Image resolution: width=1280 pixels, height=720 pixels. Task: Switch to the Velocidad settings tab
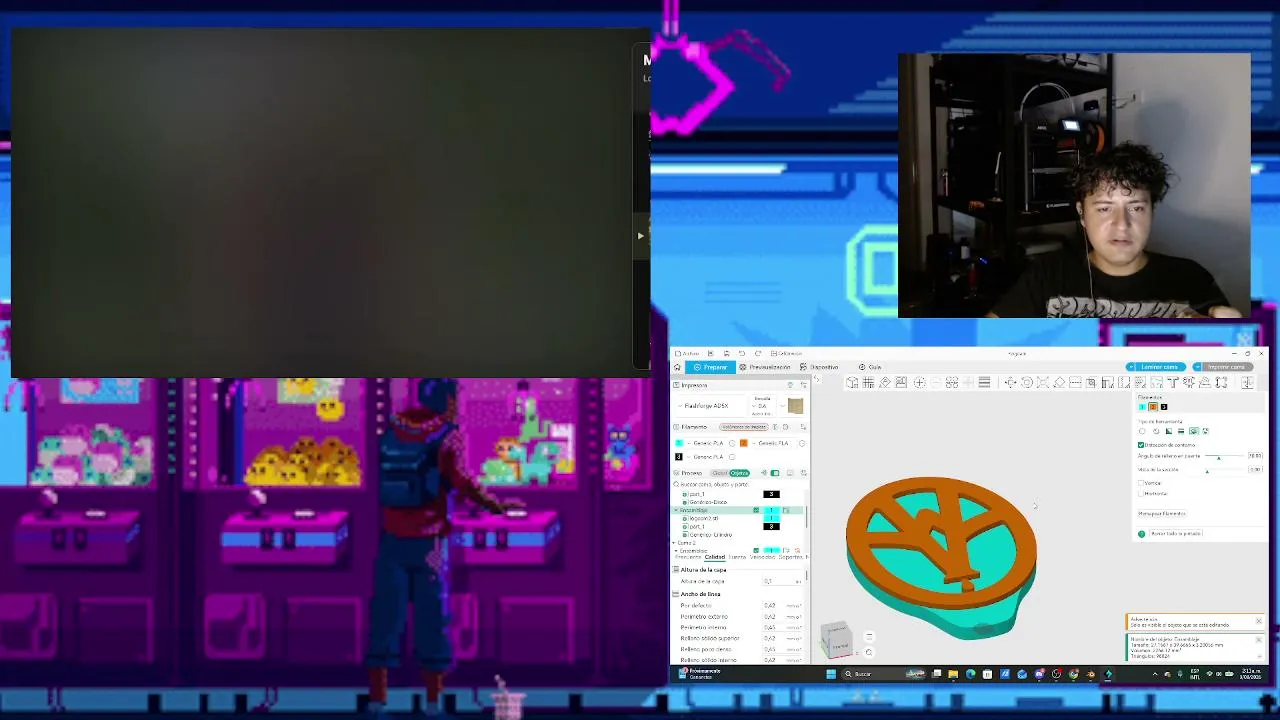762,557
